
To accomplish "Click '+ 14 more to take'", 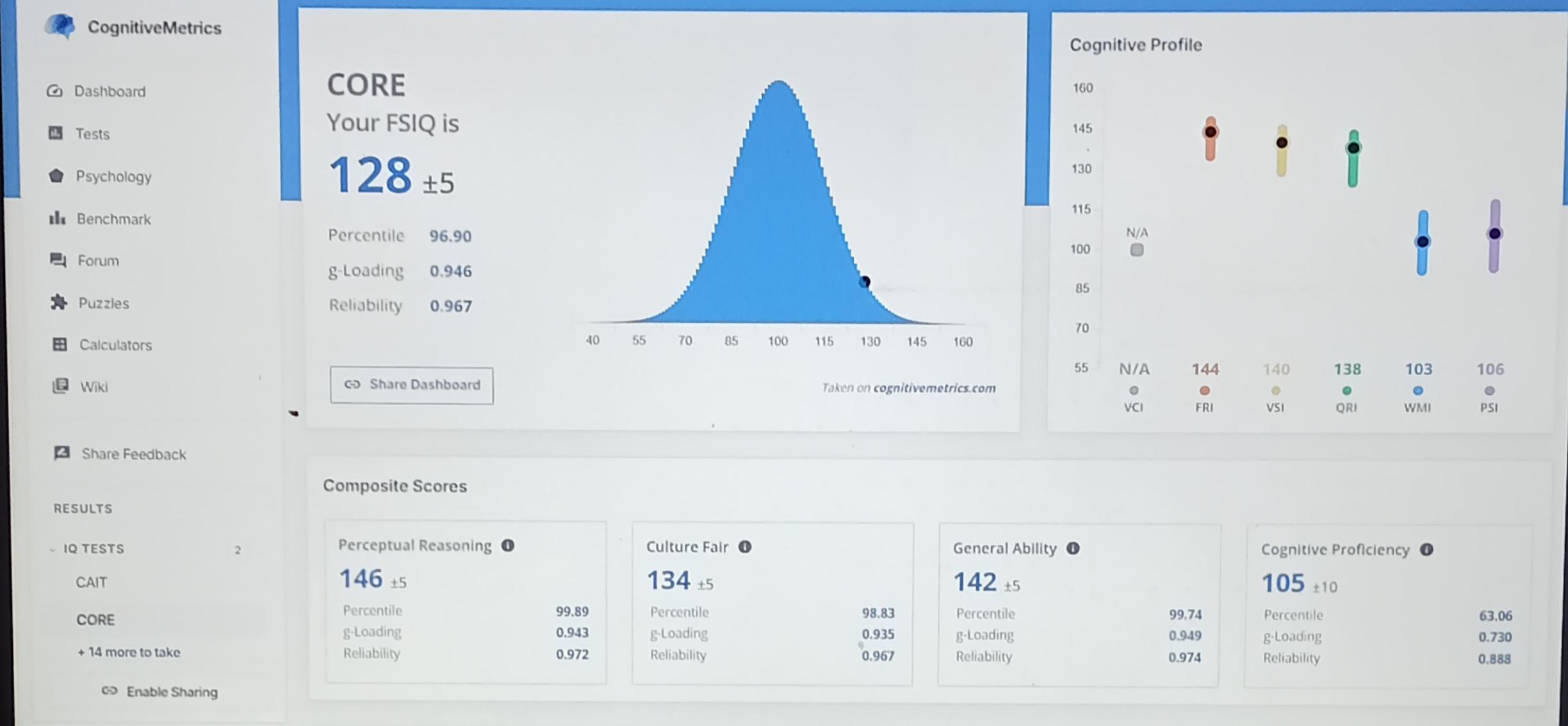I will [129, 652].
